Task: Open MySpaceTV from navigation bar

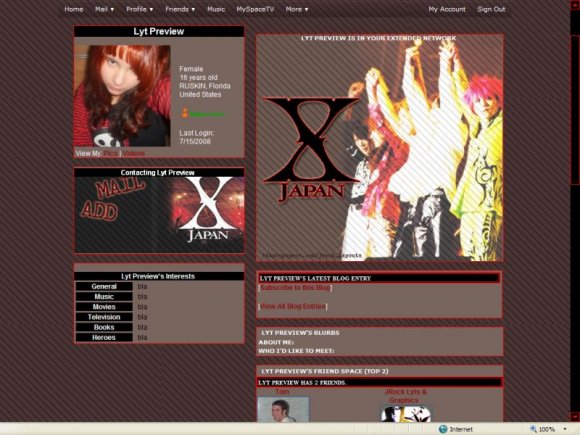Action: pos(255,9)
